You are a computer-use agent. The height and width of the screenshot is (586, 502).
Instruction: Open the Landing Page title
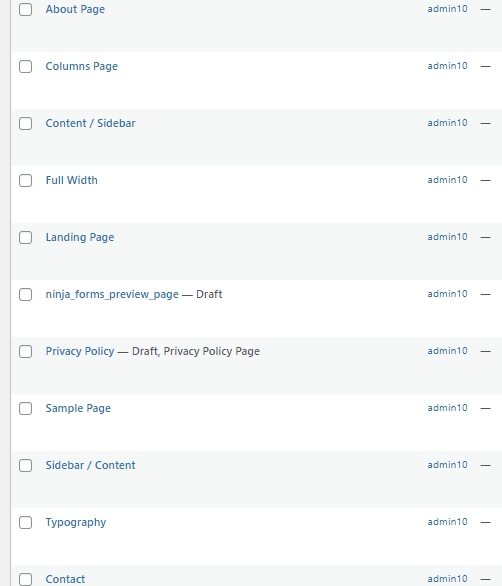(80, 237)
